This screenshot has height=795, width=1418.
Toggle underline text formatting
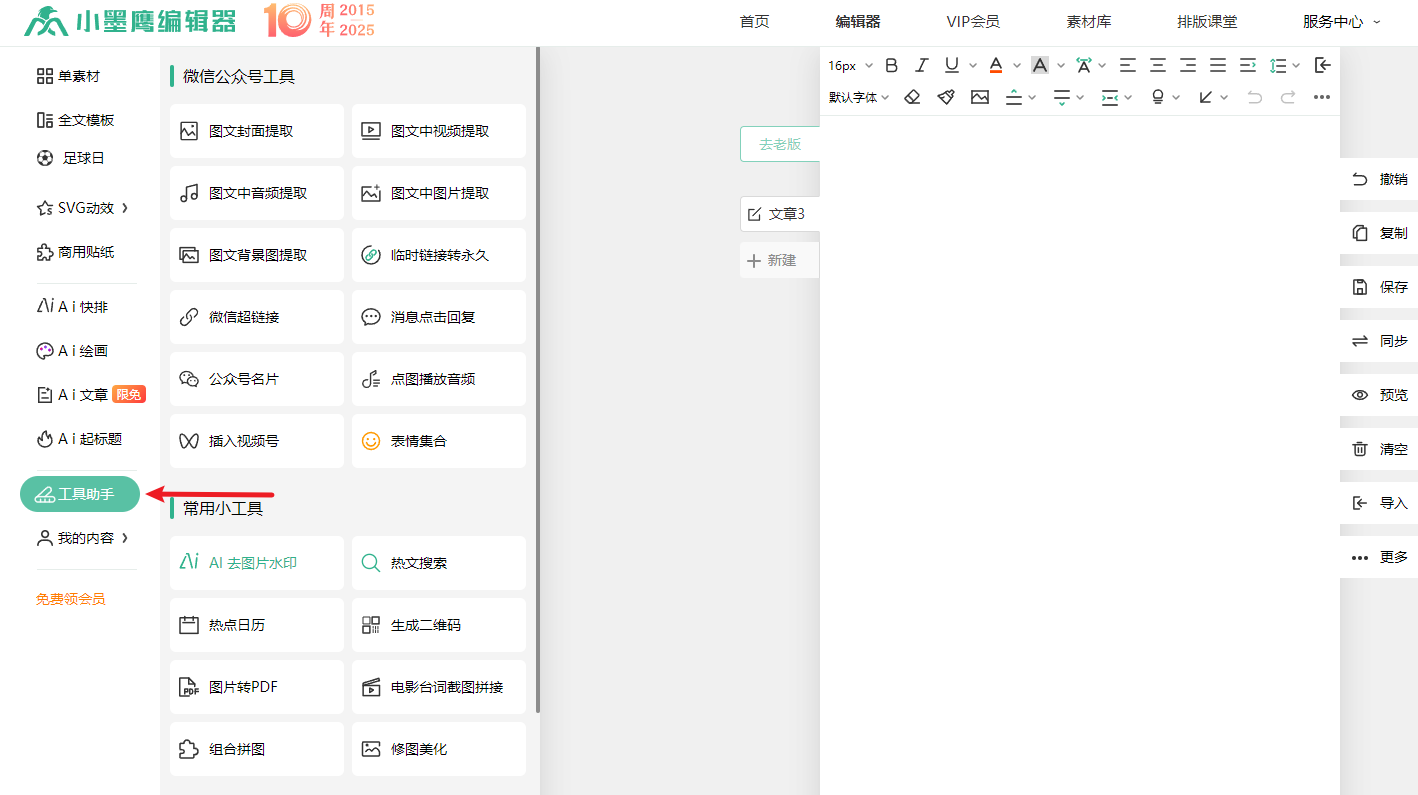click(x=951, y=65)
